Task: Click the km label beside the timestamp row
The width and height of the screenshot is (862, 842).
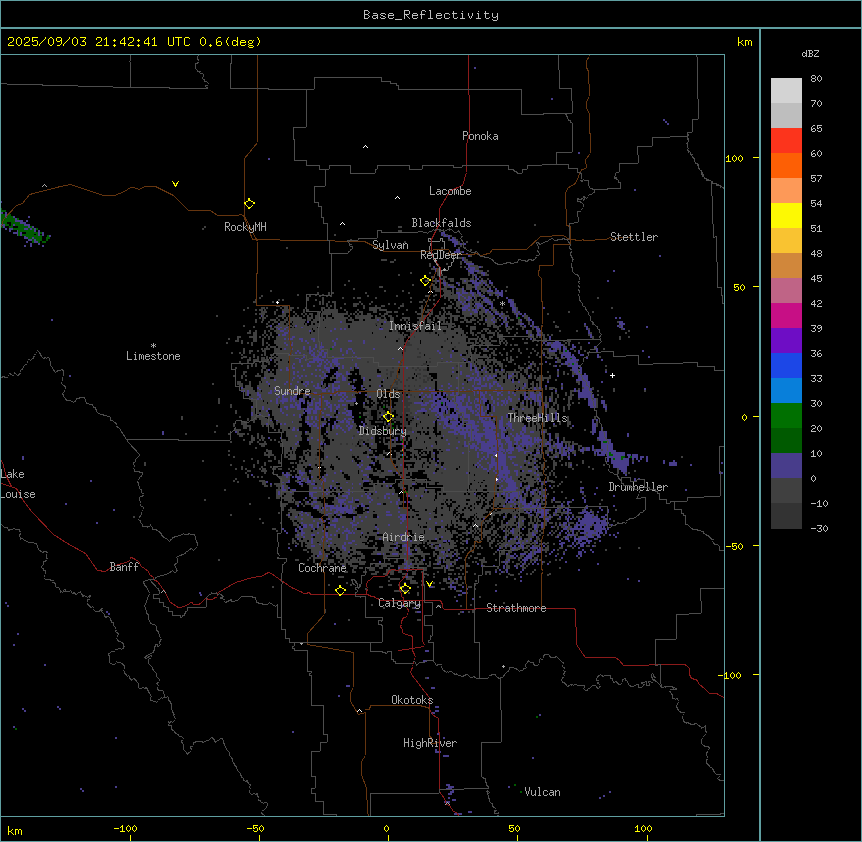Action: (745, 42)
